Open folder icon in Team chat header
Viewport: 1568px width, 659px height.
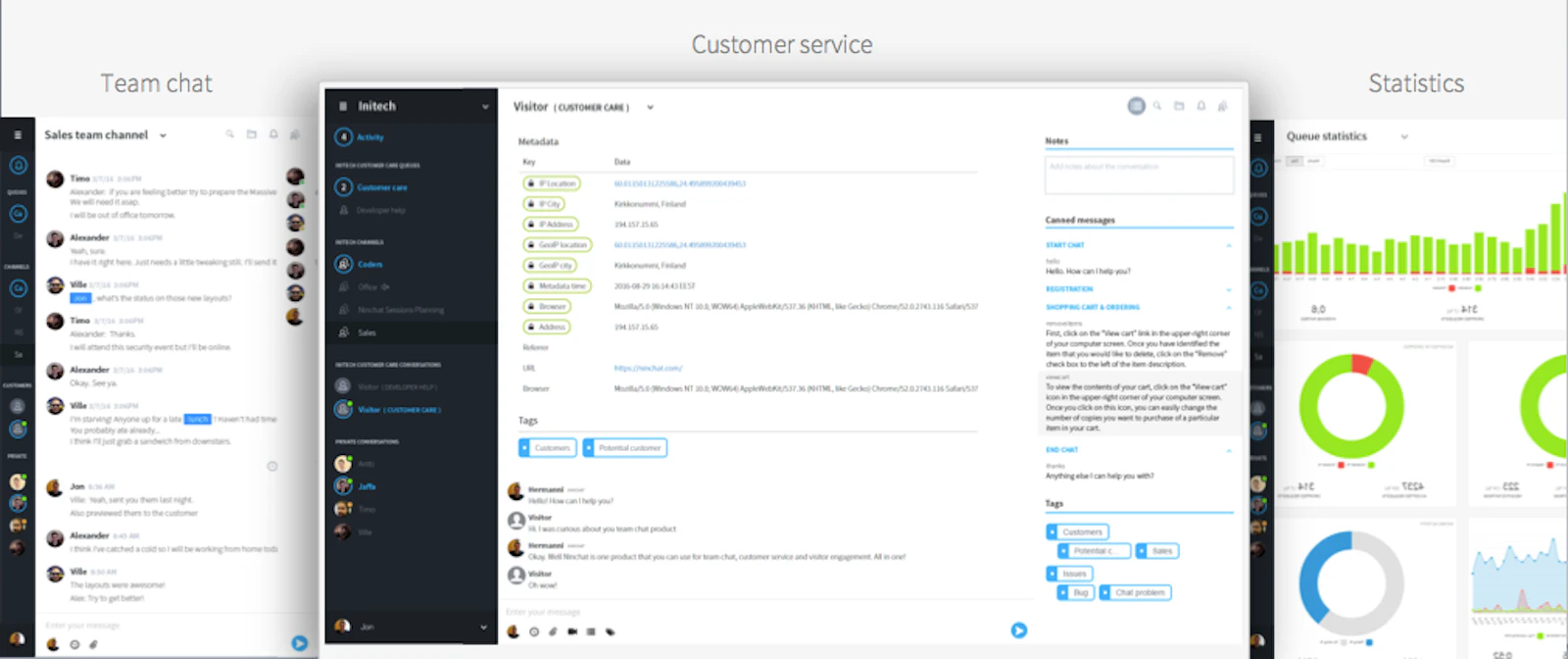[252, 134]
